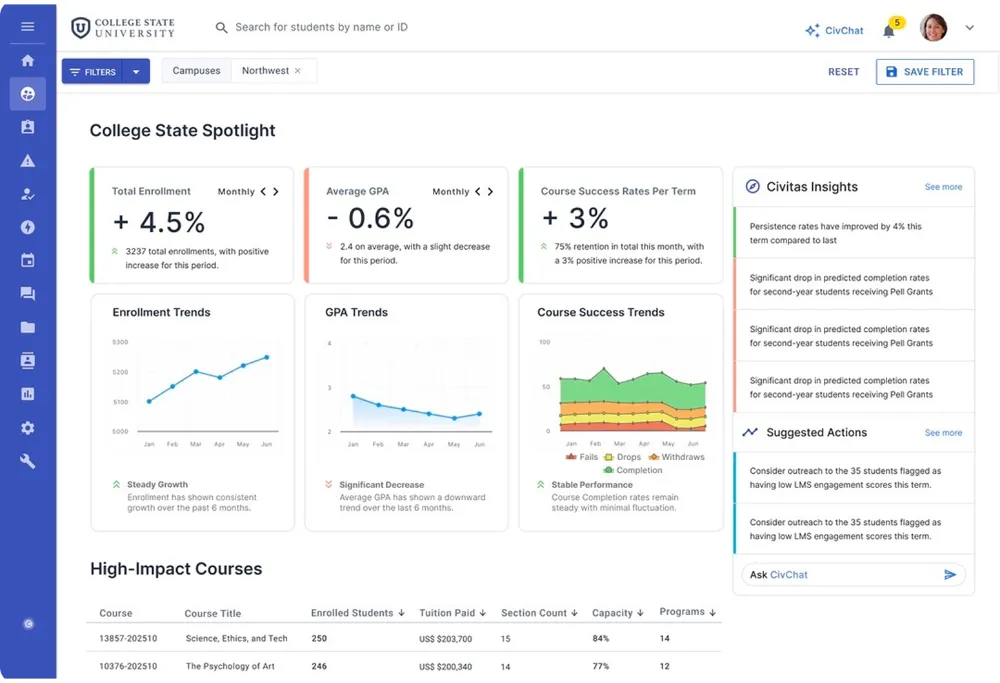Image resolution: width=1000 pixels, height=683 pixels.
Task: Sort by Programs column
Action: tap(688, 612)
